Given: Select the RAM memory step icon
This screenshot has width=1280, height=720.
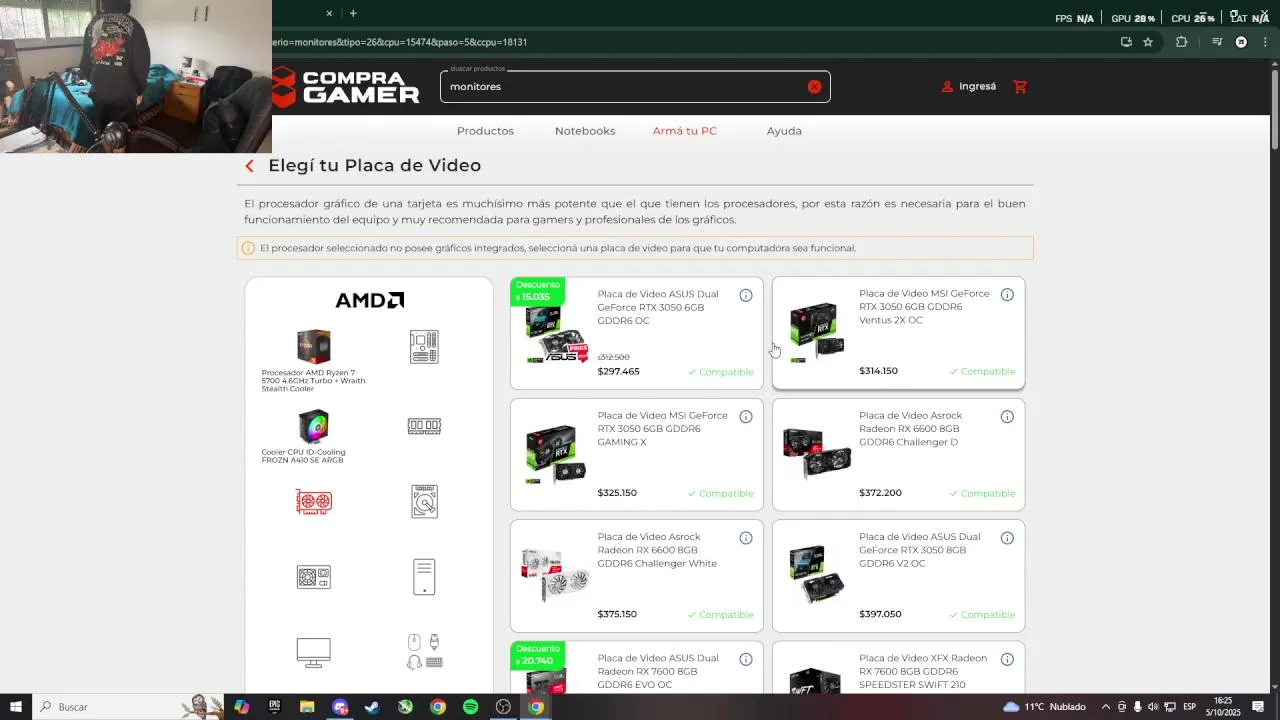Looking at the screenshot, I should pyautogui.click(x=424, y=426).
